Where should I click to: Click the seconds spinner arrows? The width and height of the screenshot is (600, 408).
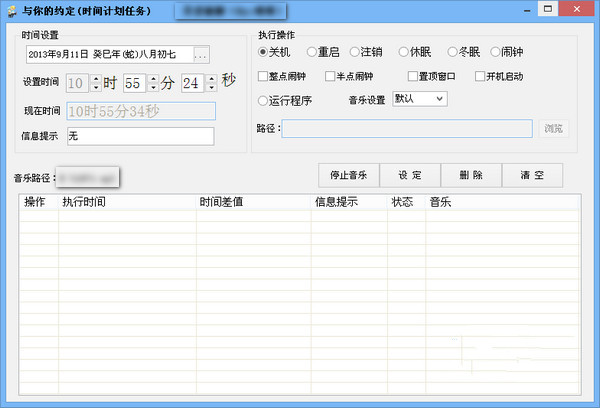pos(211,82)
